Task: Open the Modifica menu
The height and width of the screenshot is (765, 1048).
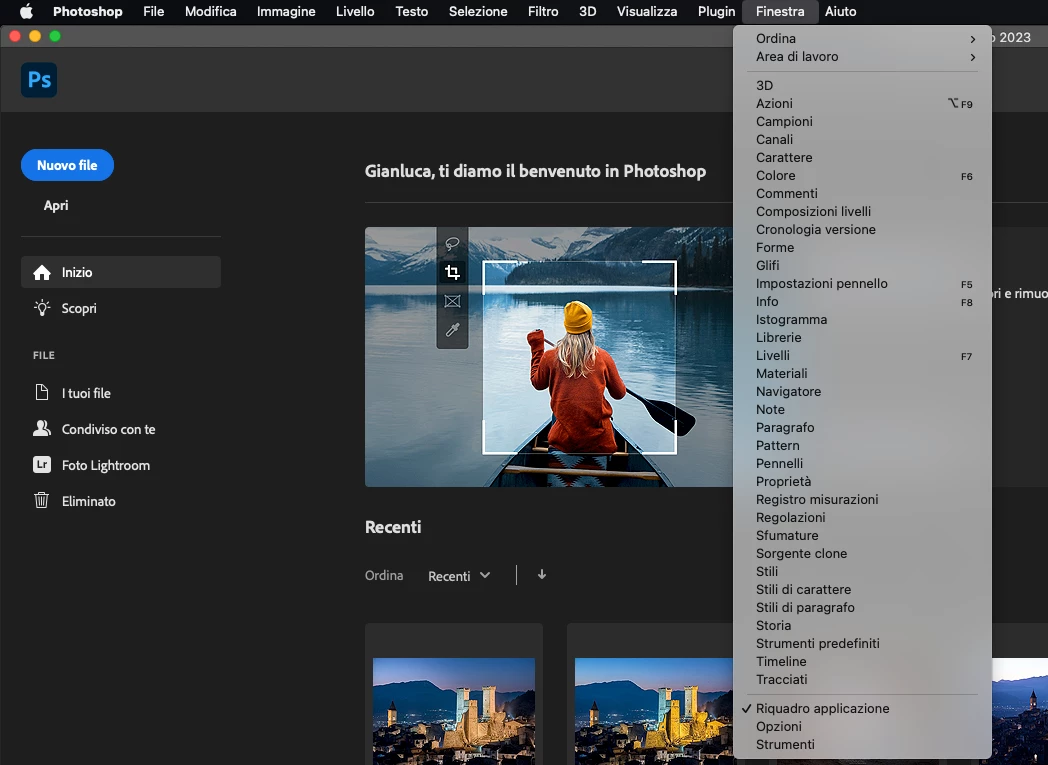Action: pos(211,11)
